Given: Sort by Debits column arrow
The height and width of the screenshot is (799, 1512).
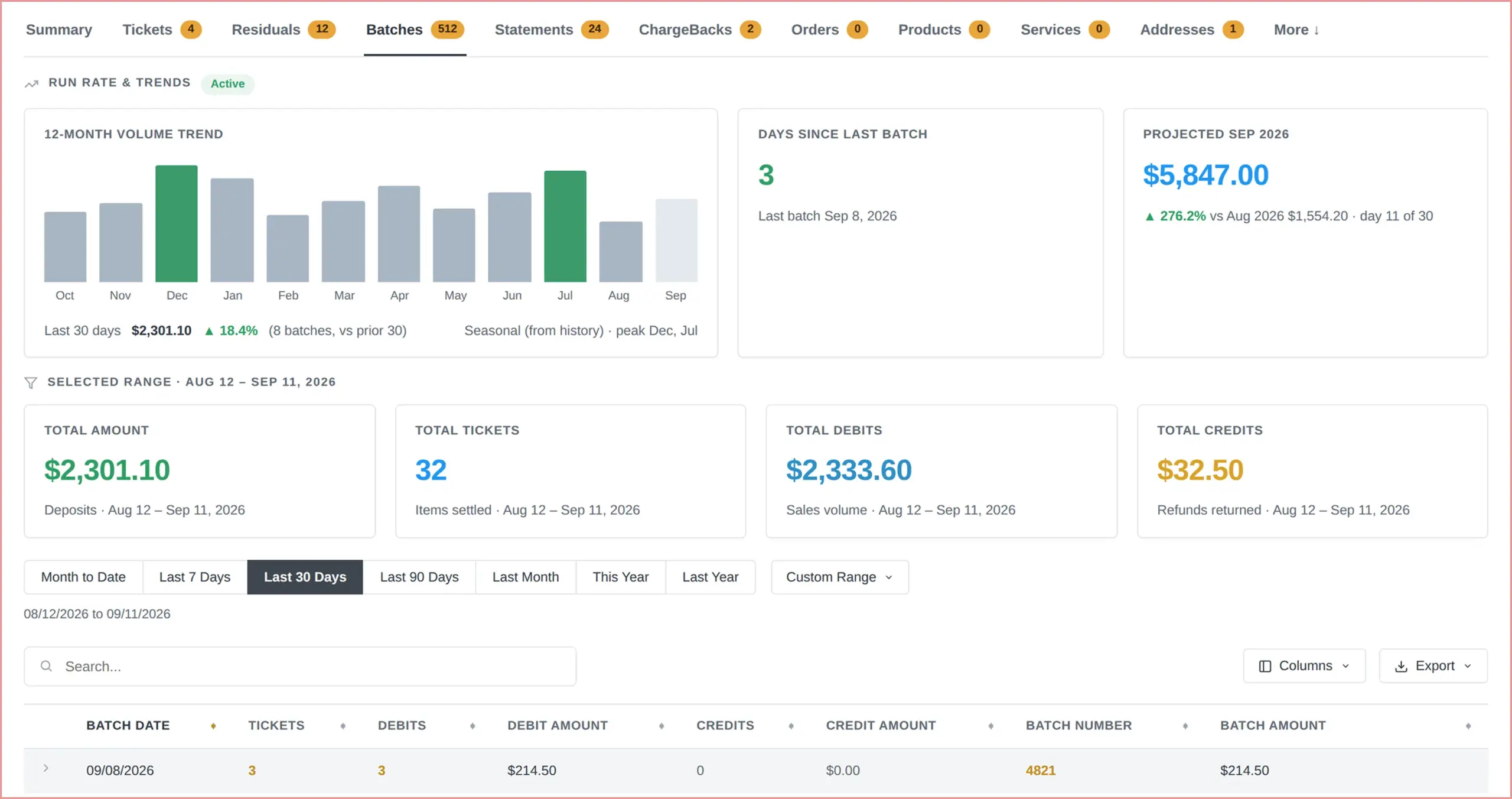Looking at the screenshot, I should 472,726.
